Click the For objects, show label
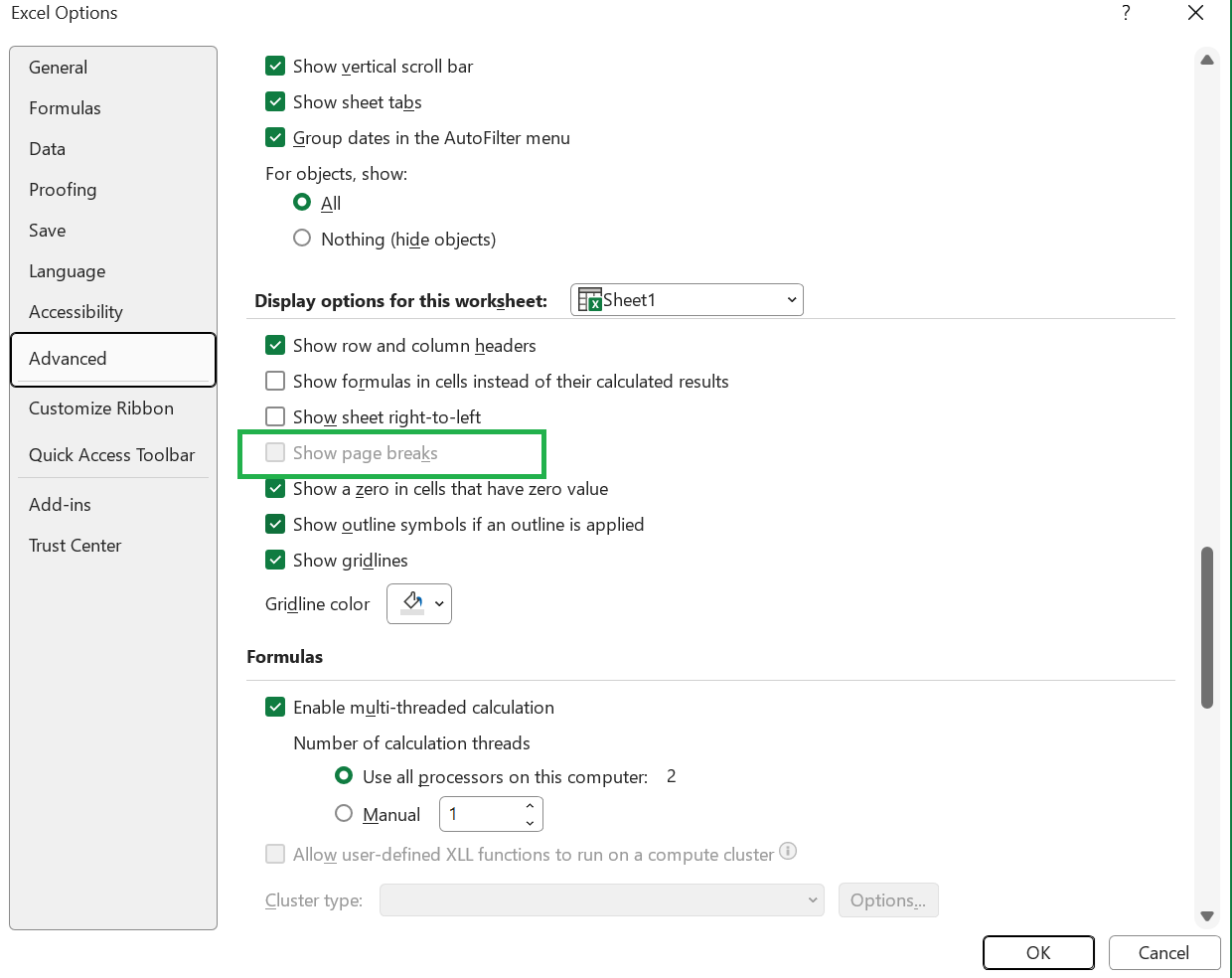 [x=336, y=174]
